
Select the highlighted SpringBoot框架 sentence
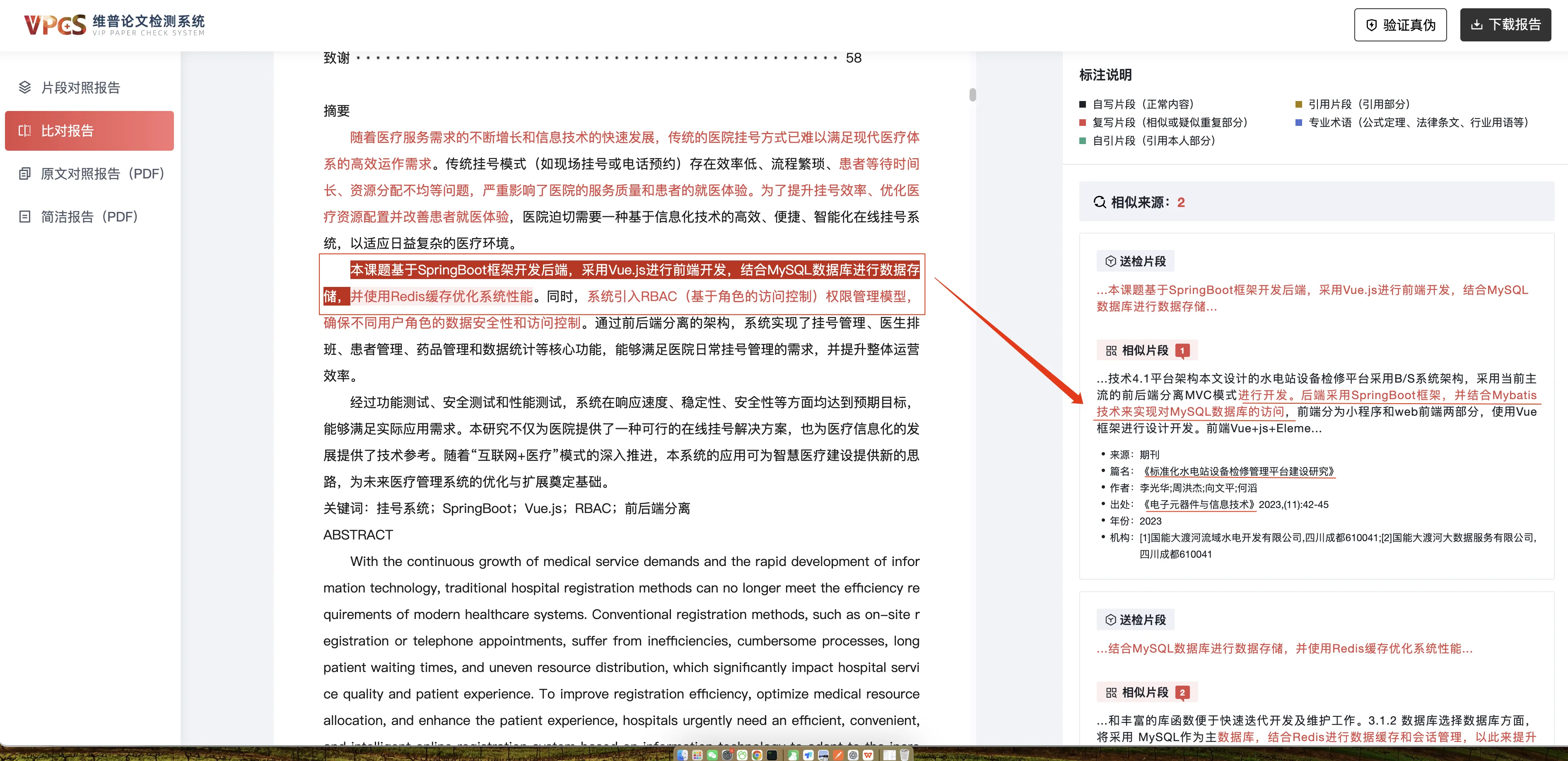[634, 270]
